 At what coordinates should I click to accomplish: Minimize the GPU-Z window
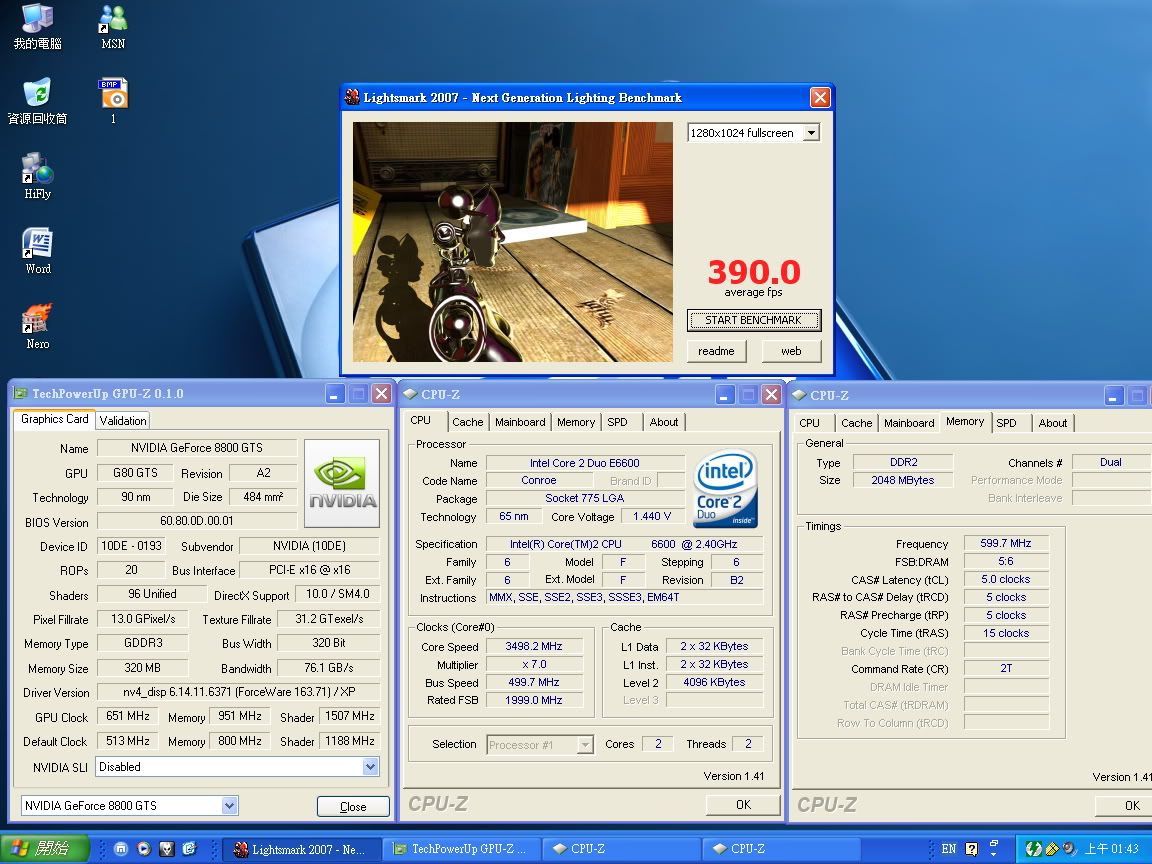coord(335,395)
